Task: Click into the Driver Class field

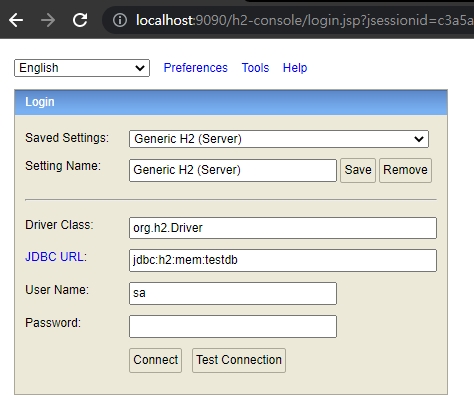Action: click(283, 228)
